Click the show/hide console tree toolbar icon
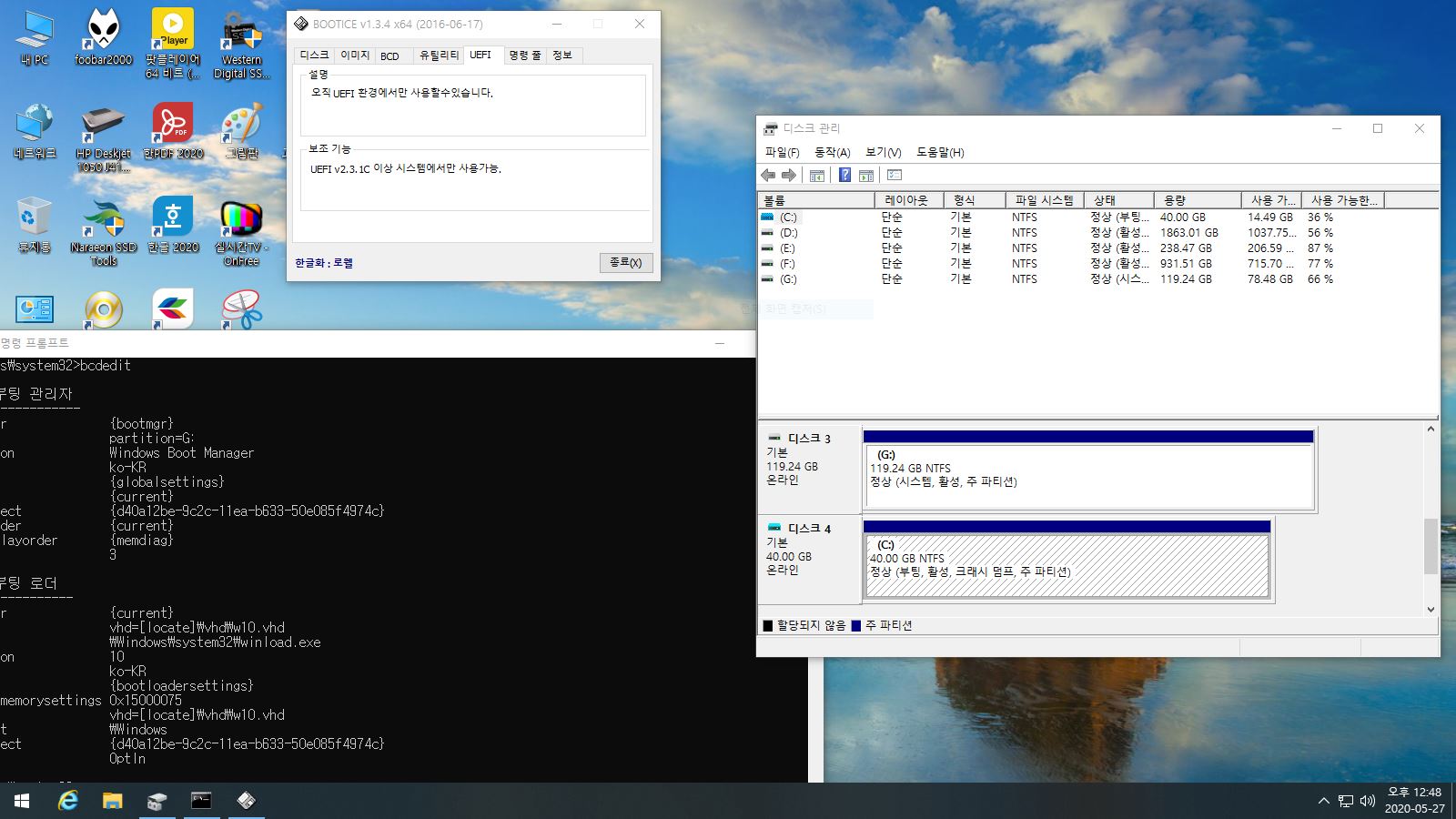The height and width of the screenshot is (819, 1456). [x=817, y=175]
